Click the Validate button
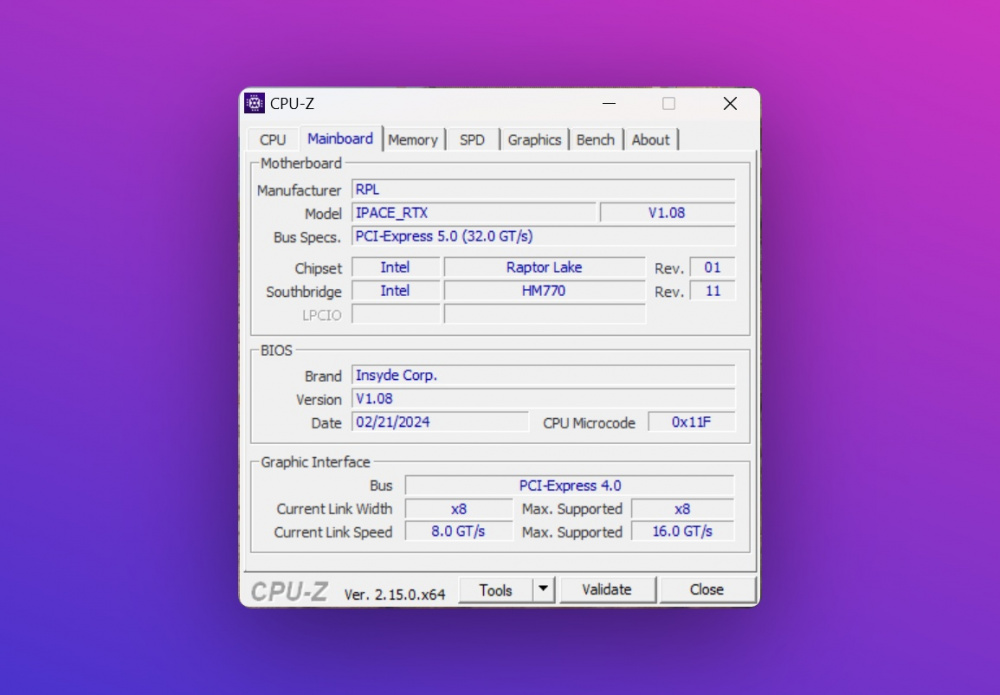 click(x=607, y=590)
